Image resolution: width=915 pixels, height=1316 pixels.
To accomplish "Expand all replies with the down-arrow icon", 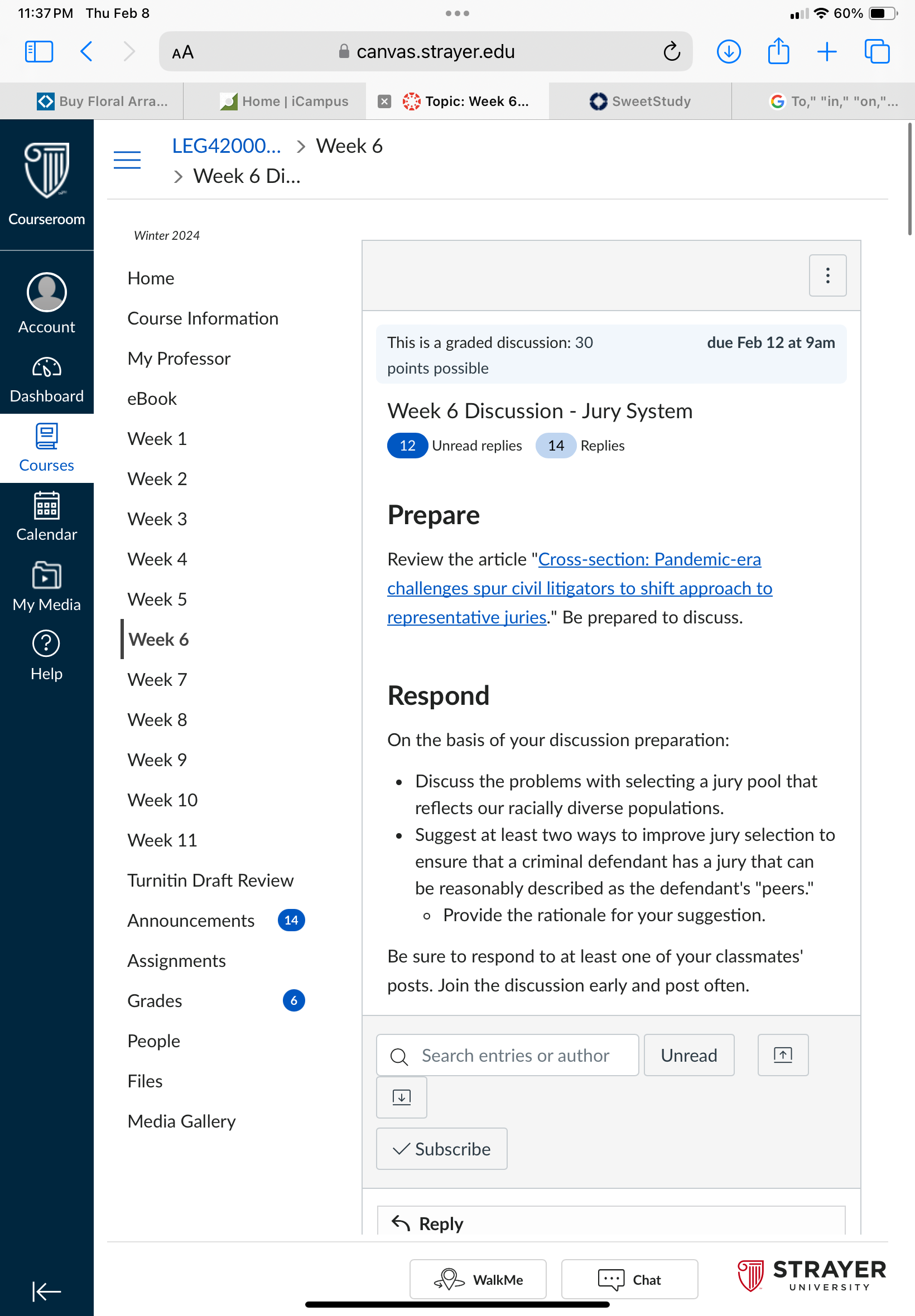I will [x=401, y=1097].
